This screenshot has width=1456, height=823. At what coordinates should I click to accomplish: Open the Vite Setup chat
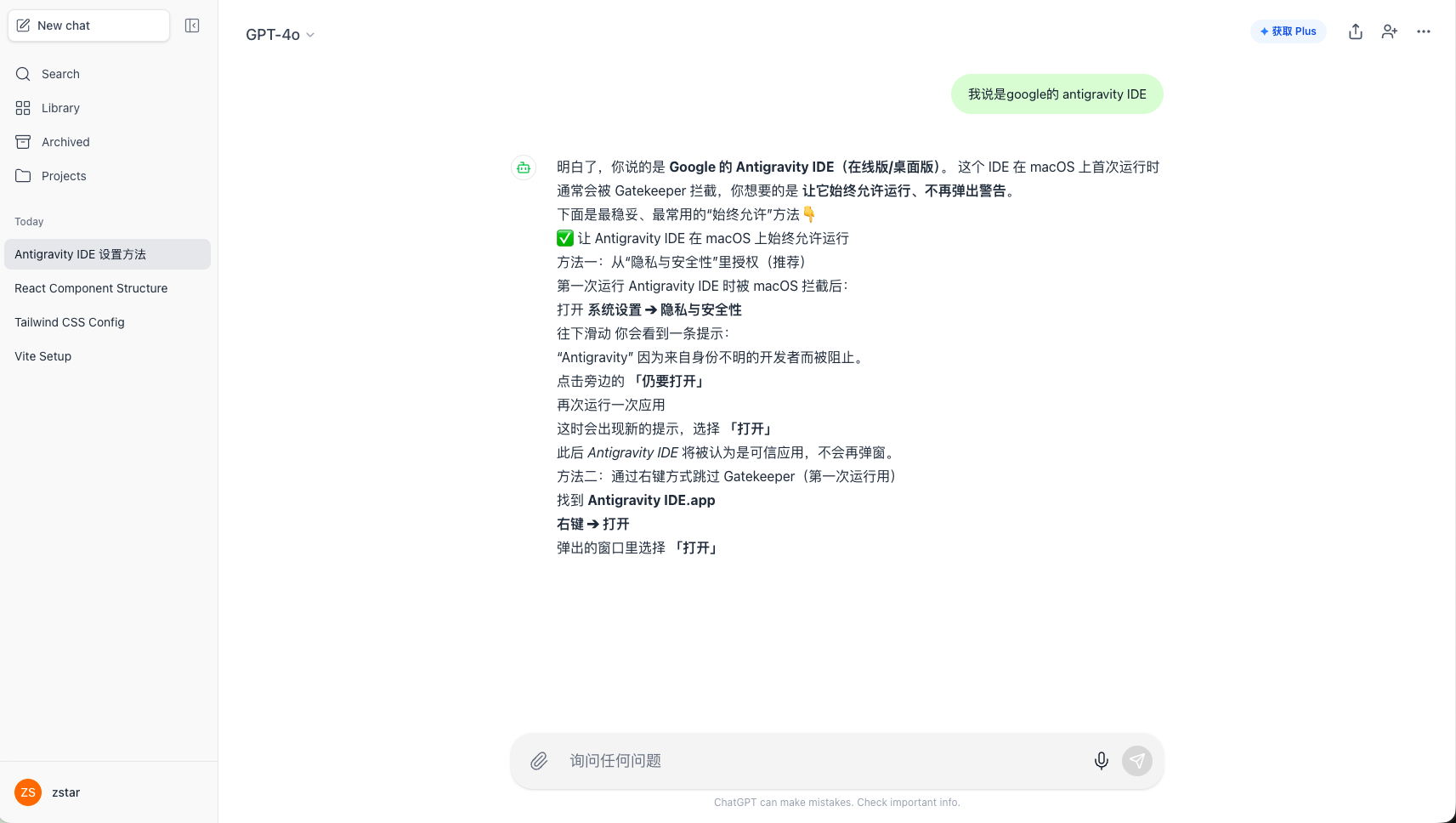click(x=43, y=356)
